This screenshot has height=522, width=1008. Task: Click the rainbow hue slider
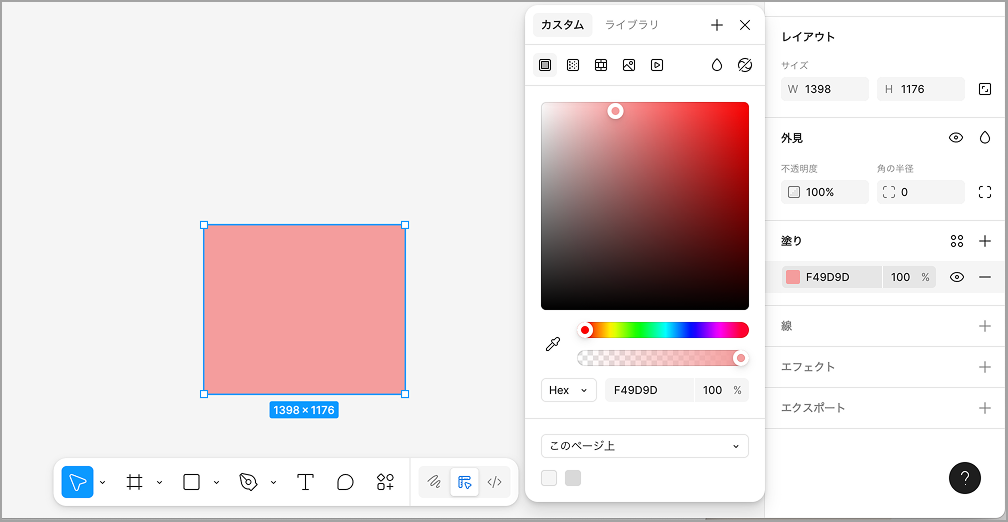(664, 330)
